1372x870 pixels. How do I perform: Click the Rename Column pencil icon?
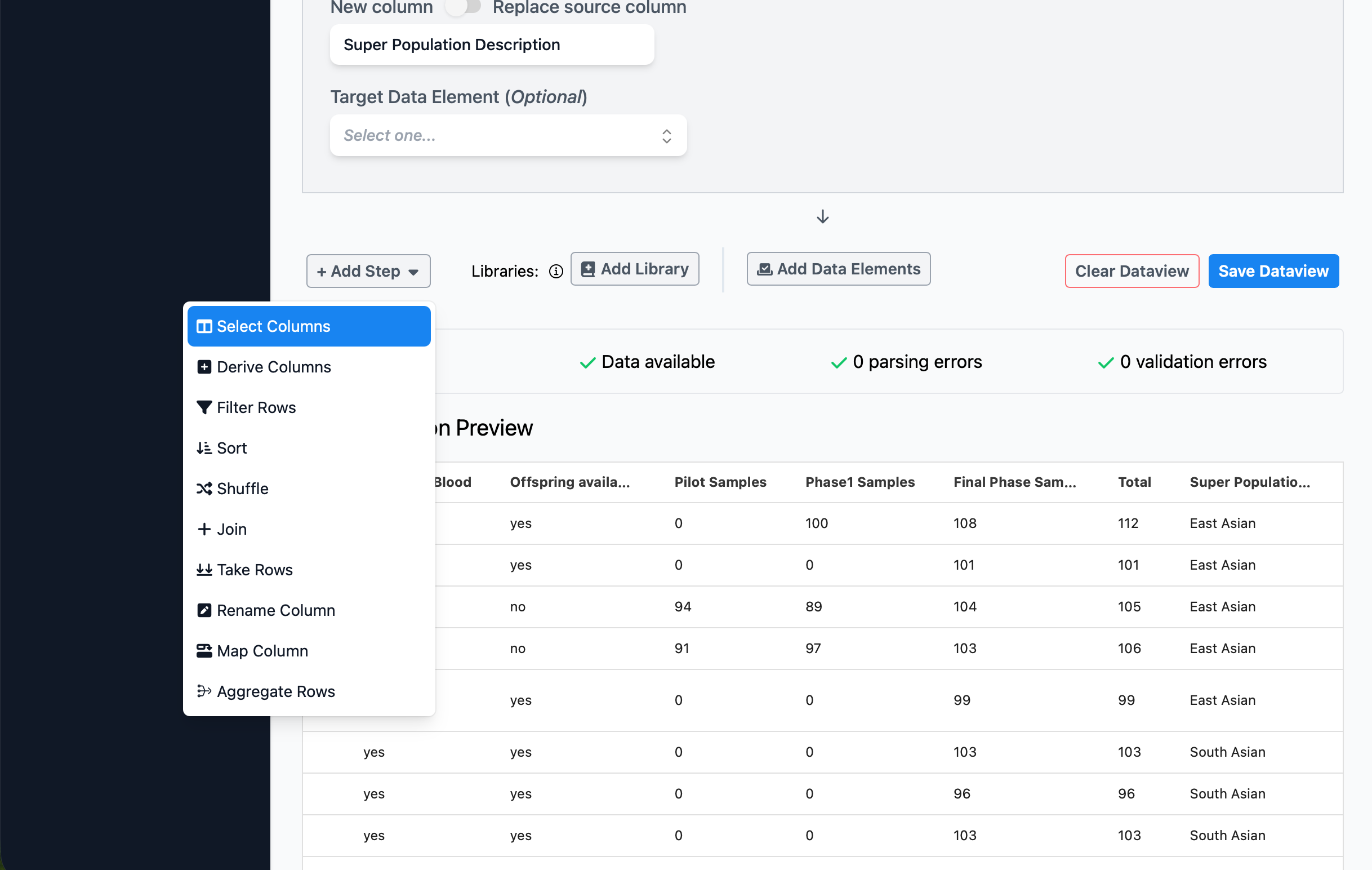coord(204,610)
